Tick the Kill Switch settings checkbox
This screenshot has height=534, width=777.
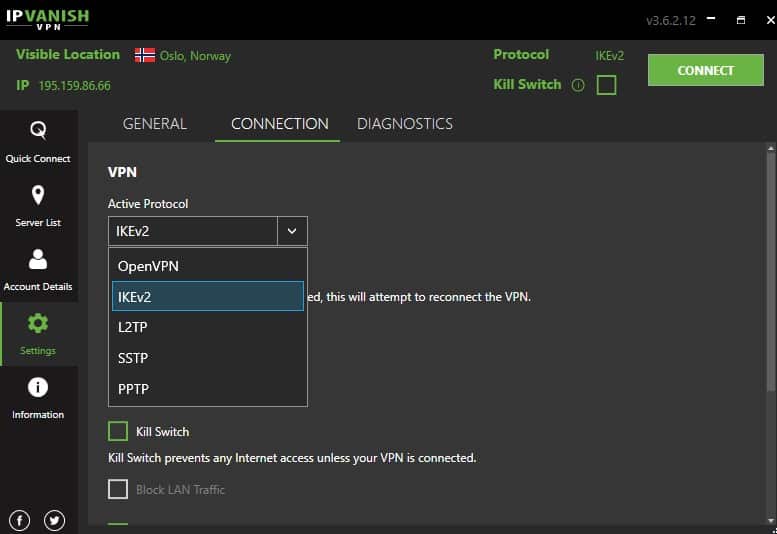[118, 431]
